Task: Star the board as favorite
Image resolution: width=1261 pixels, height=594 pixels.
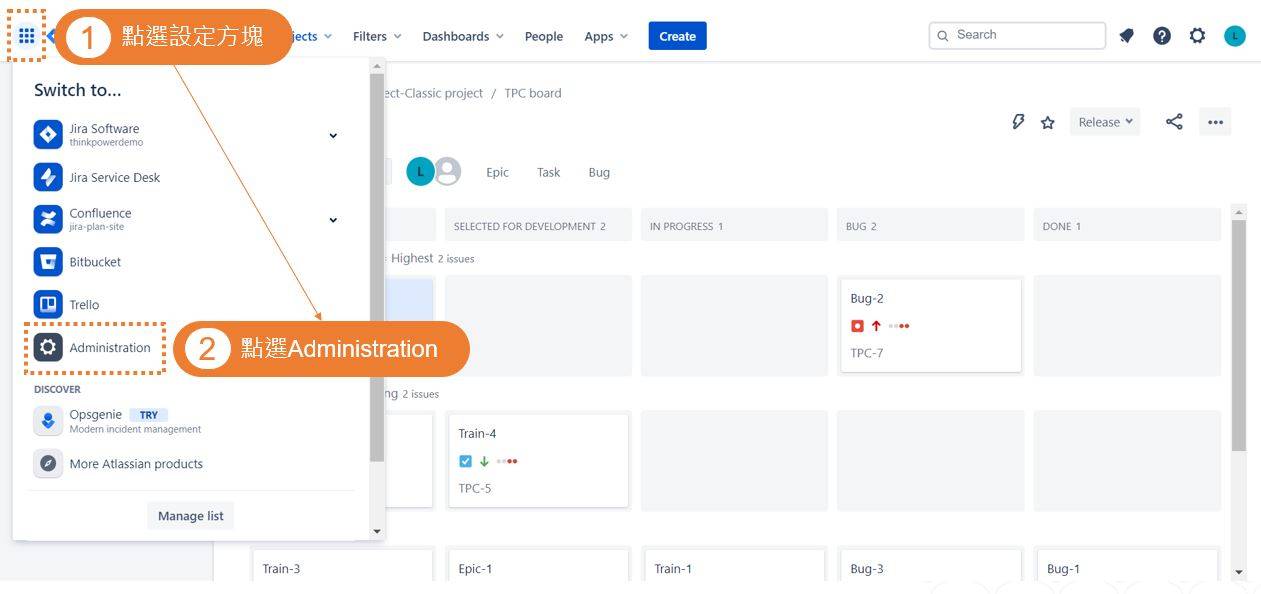Action: (x=1048, y=122)
